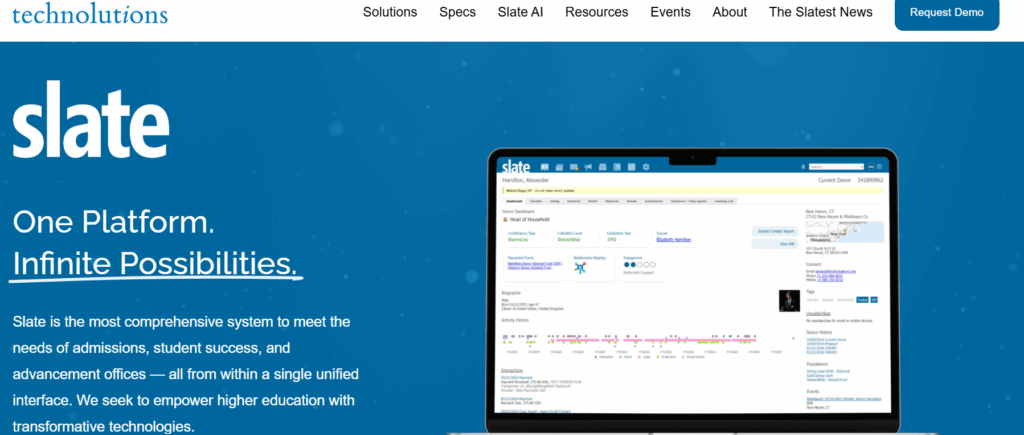Click the record ID 241890962
The width and height of the screenshot is (1024, 435).
[x=870, y=180]
